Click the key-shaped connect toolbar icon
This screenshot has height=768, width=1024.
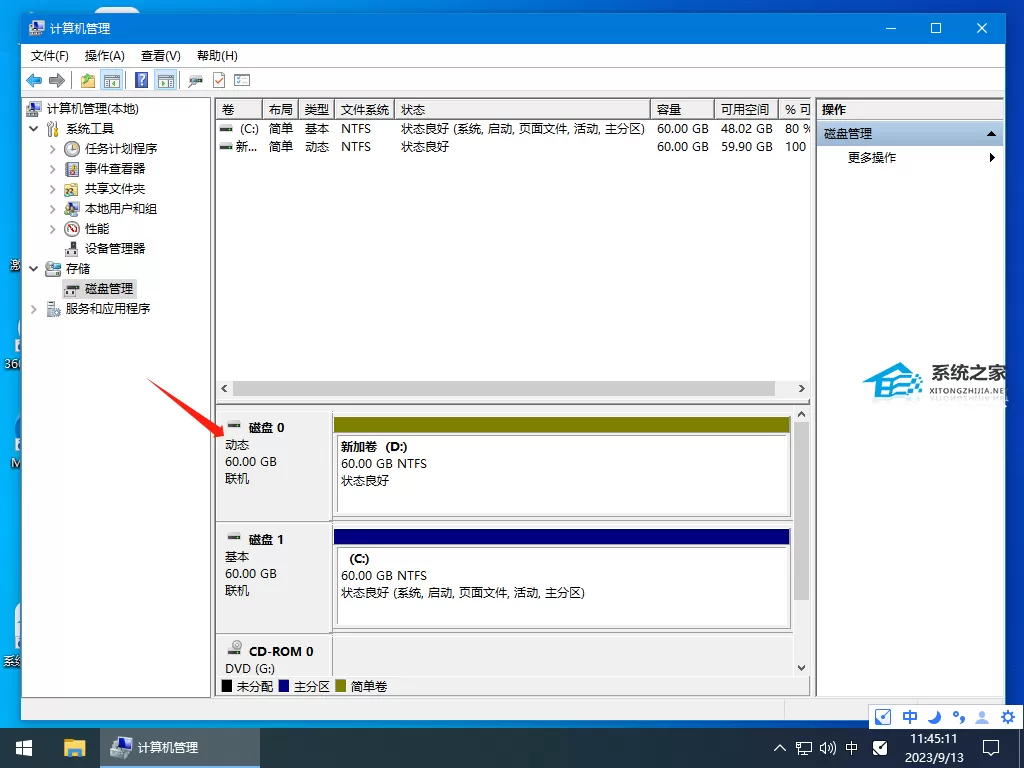195,81
